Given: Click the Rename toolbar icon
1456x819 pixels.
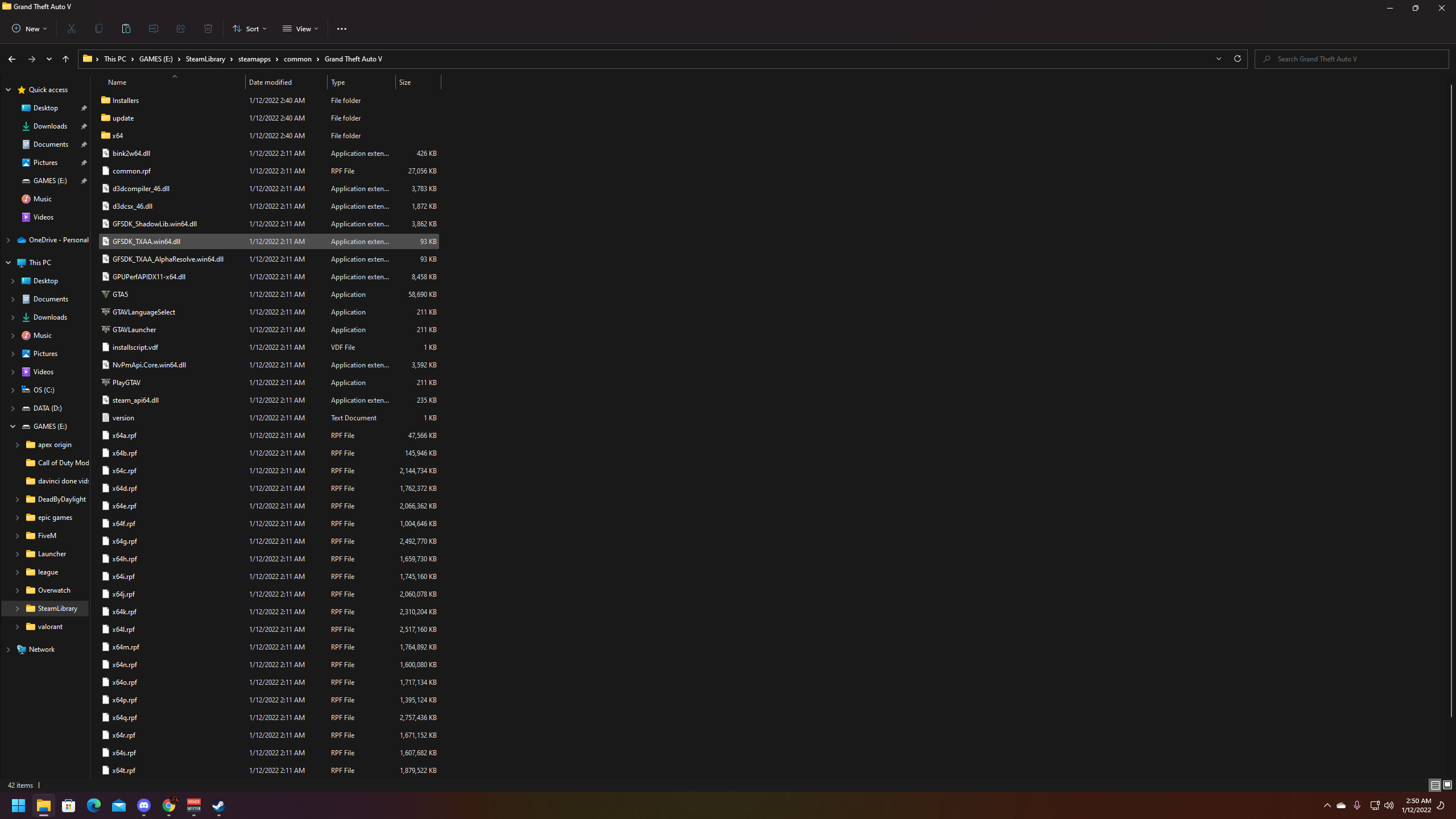Looking at the screenshot, I should coord(154,28).
